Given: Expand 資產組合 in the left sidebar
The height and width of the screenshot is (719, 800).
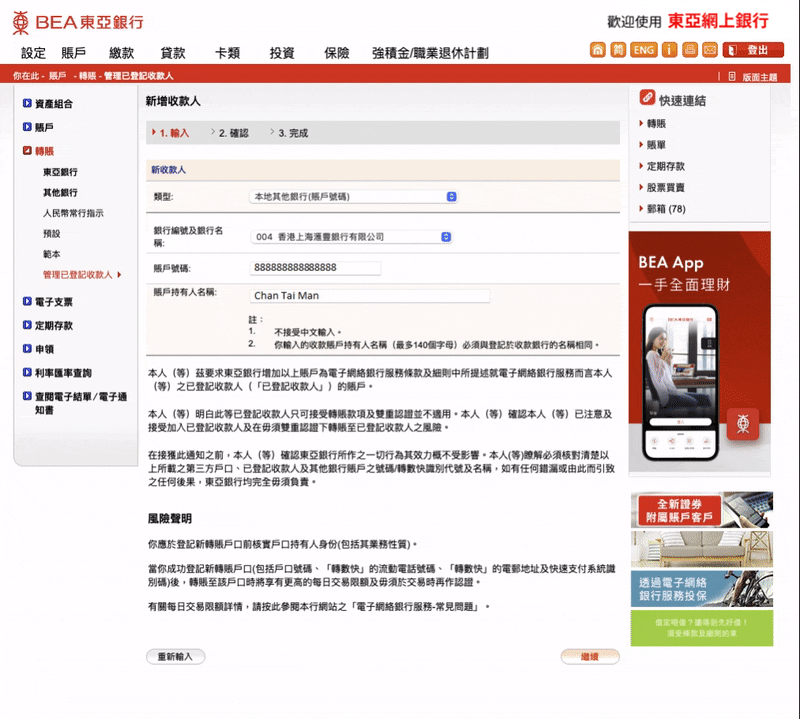Looking at the screenshot, I should click(x=48, y=104).
